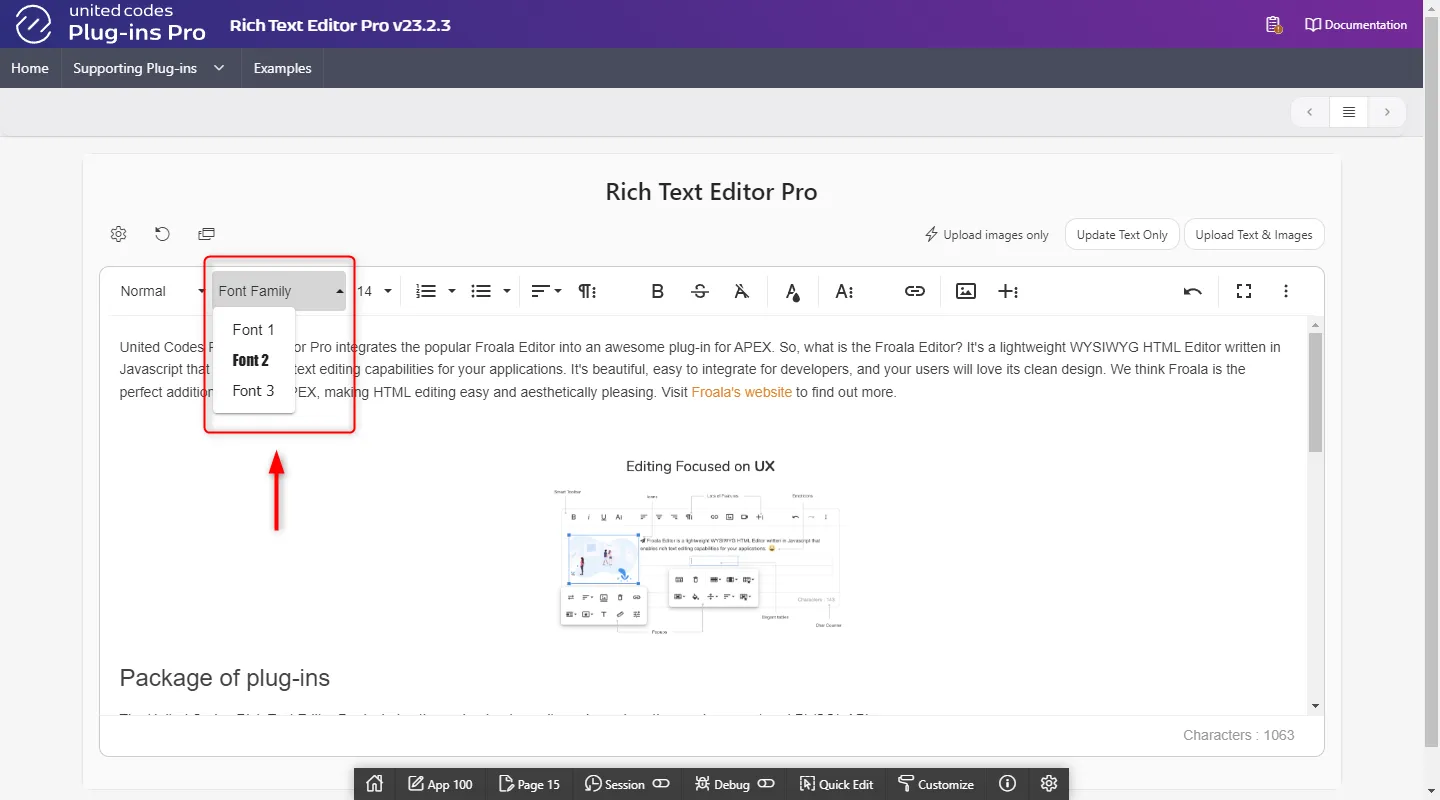Expand the Supporting Plug-ins menu
1440x800 pixels.
tap(149, 68)
